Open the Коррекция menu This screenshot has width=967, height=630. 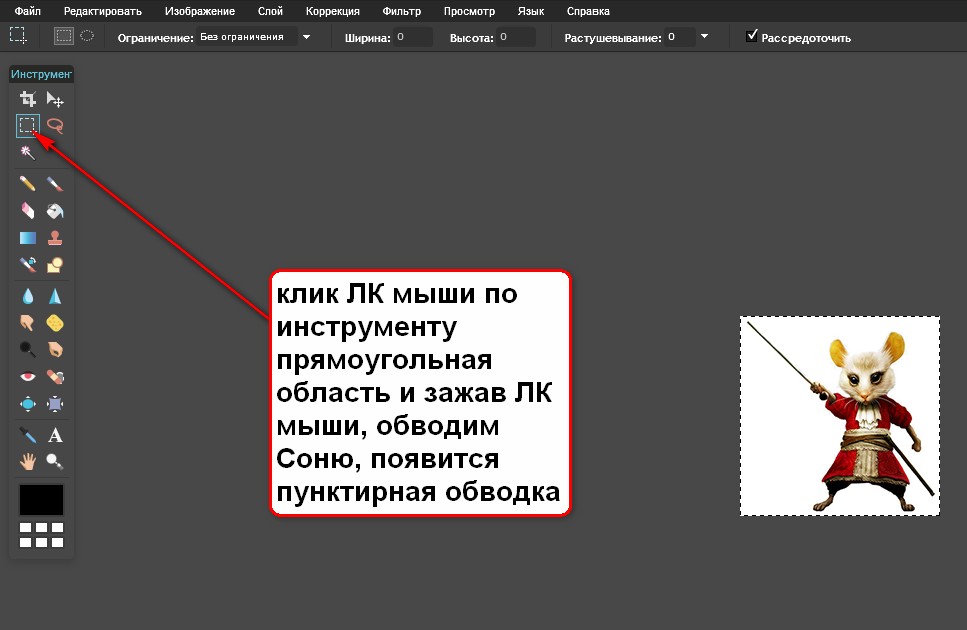coord(335,12)
